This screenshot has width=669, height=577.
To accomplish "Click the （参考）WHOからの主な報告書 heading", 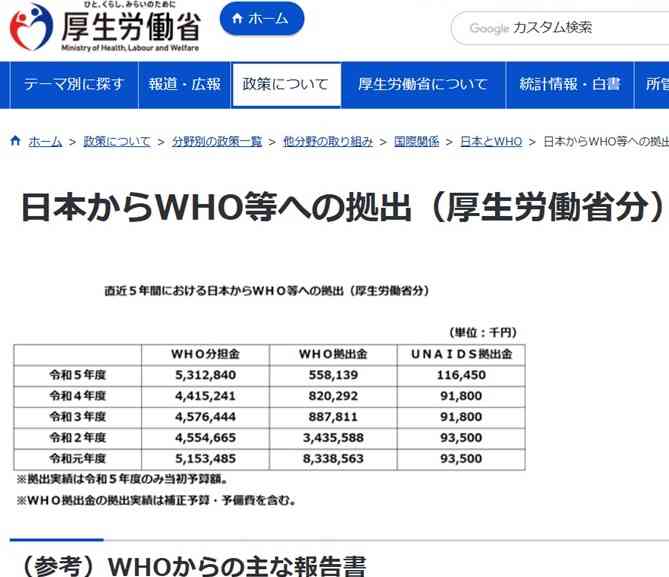I will click(x=187, y=564).
